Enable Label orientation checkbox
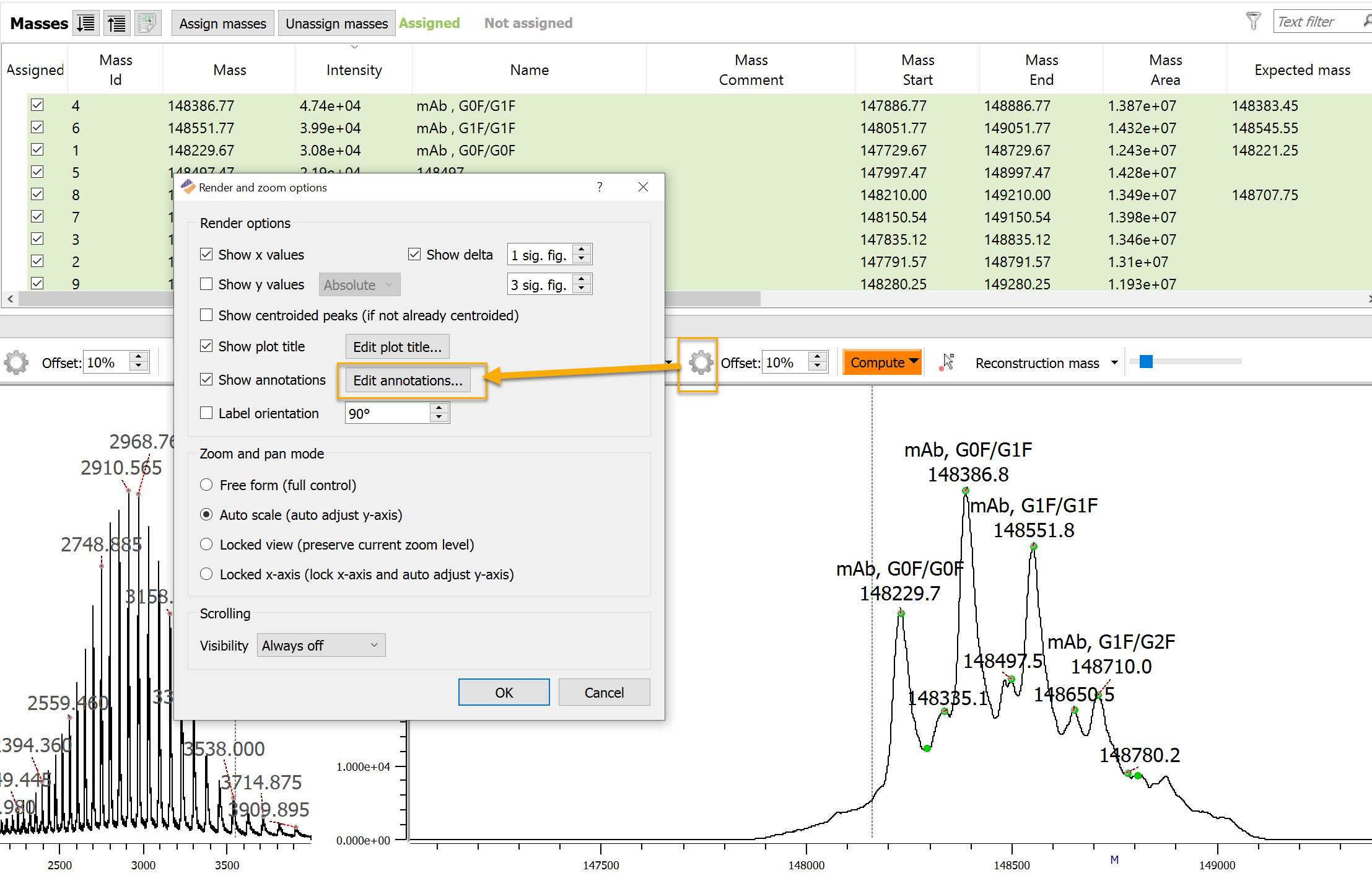The width and height of the screenshot is (1372, 873). click(x=206, y=413)
